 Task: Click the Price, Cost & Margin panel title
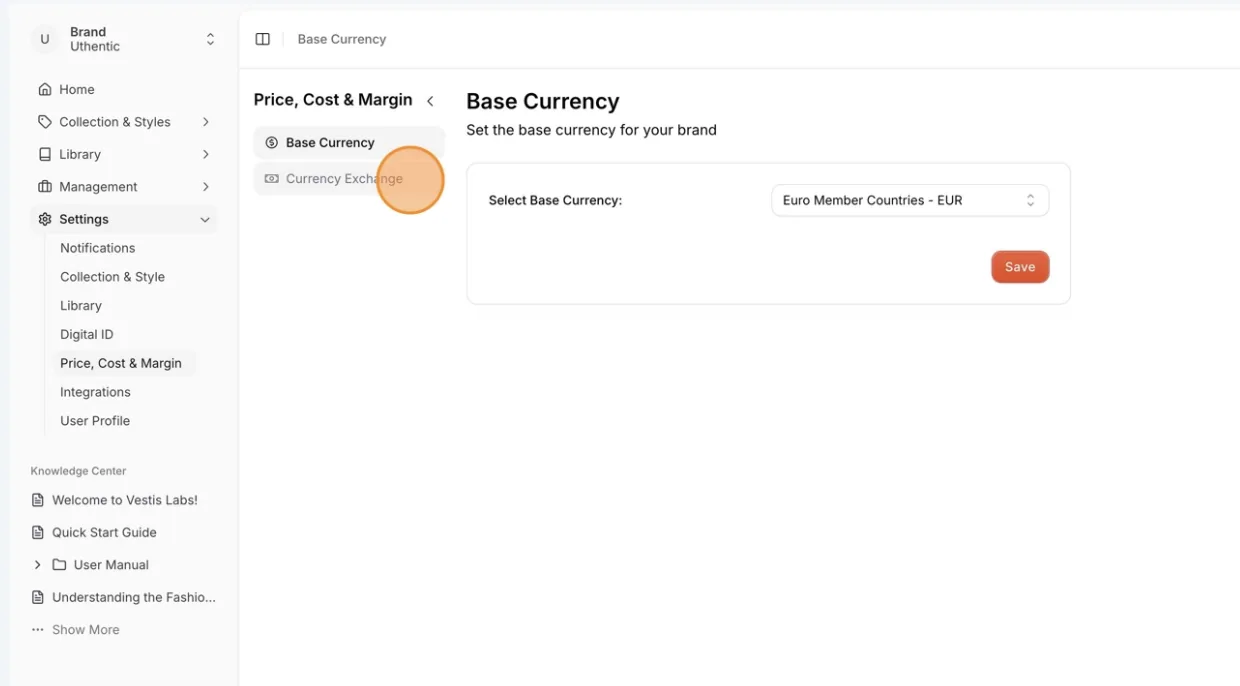[333, 100]
